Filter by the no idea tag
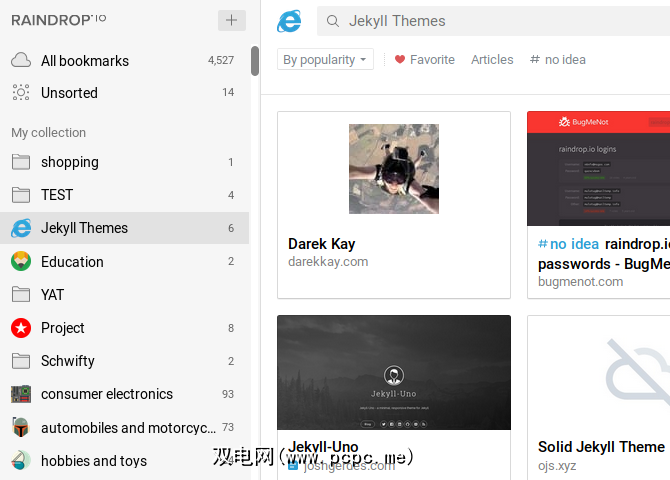Viewport: 670px width, 480px height. pos(558,59)
